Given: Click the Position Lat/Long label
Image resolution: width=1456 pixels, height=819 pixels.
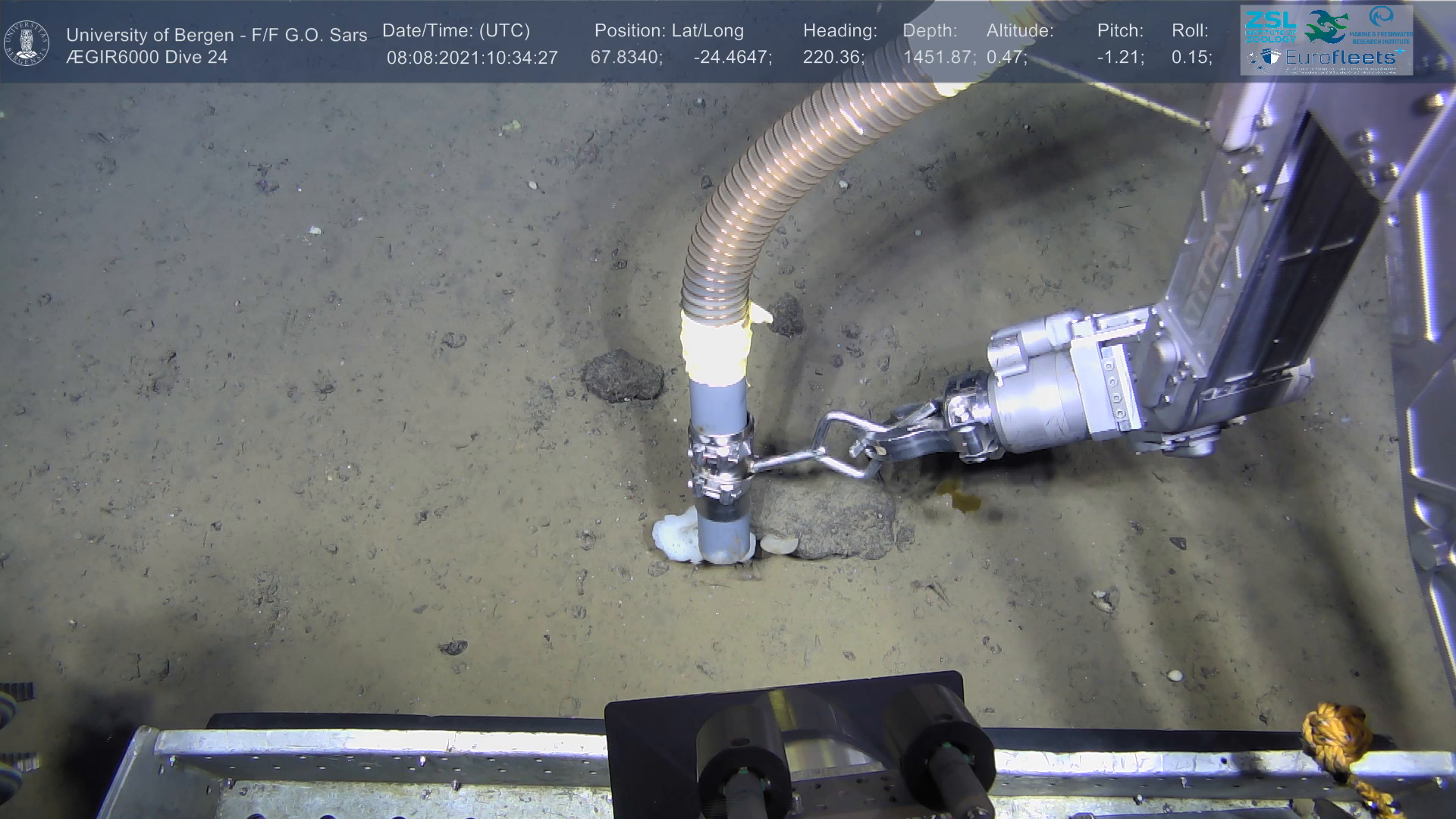Looking at the screenshot, I should point(668,31).
